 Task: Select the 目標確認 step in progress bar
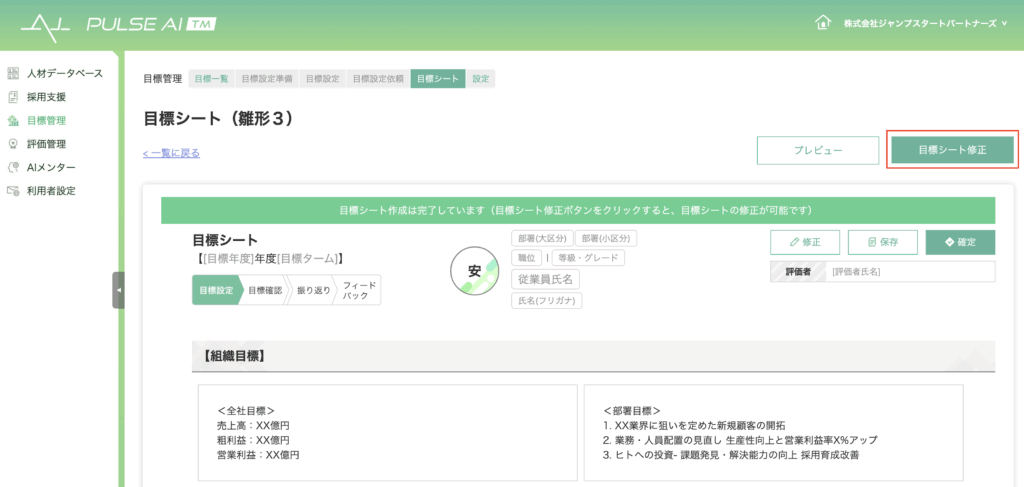pos(265,290)
